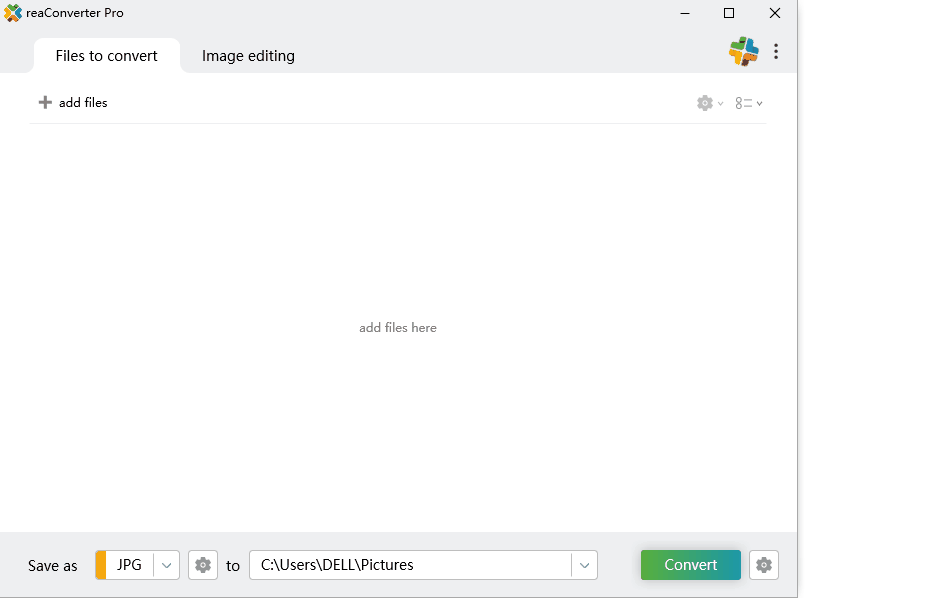The image size is (928, 598).
Task: Select the JPG output format label
Action: tap(129, 565)
